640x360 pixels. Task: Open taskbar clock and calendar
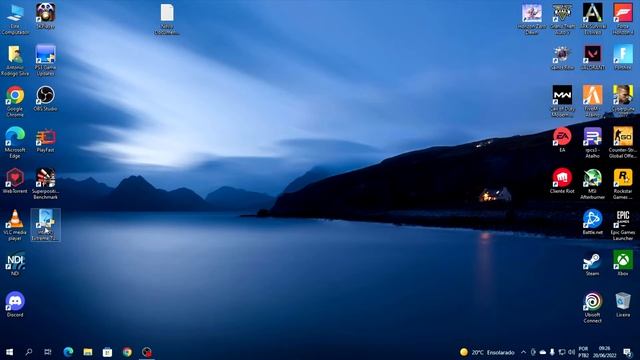tap(604, 352)
